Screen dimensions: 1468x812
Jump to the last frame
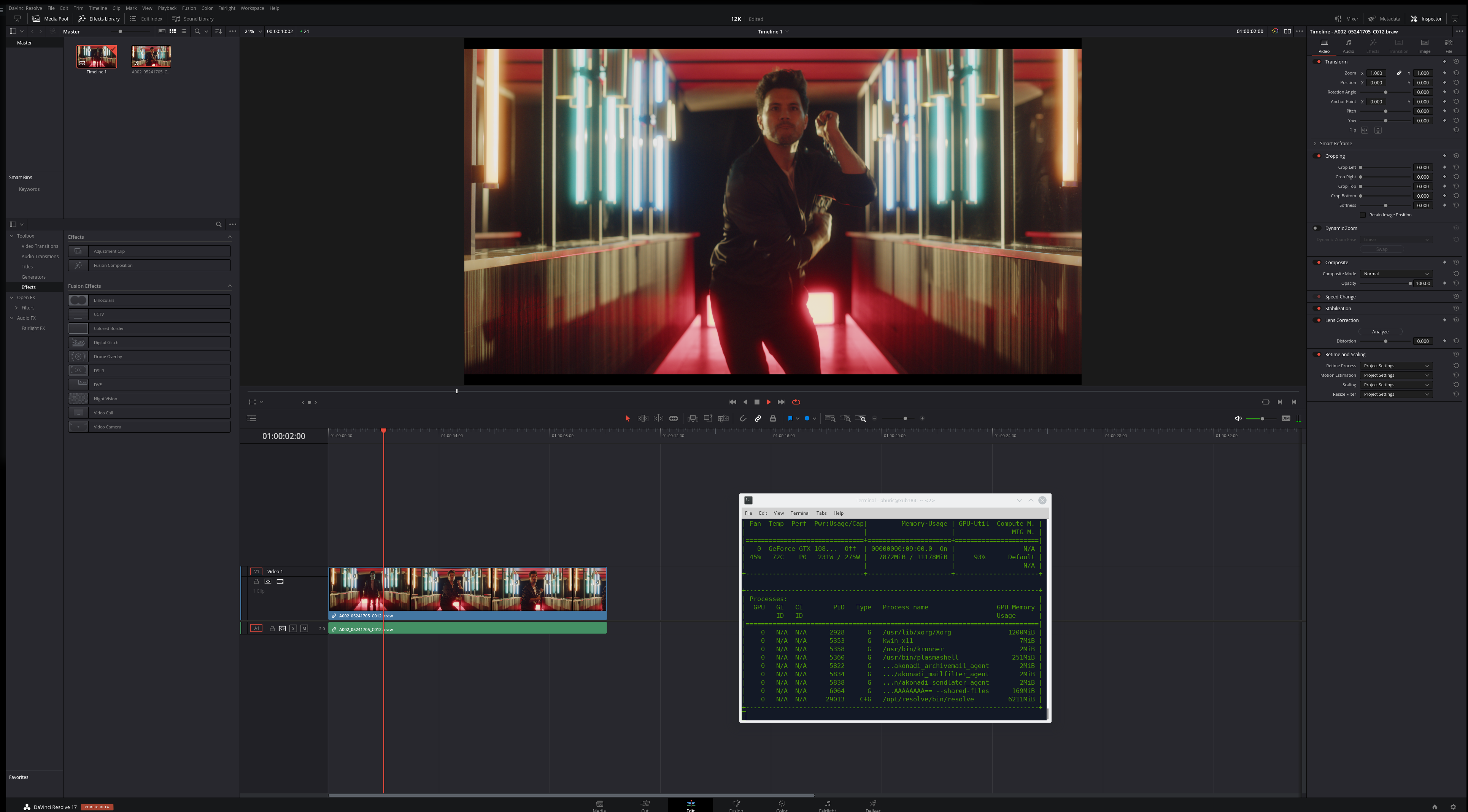[x=781, y=402]
